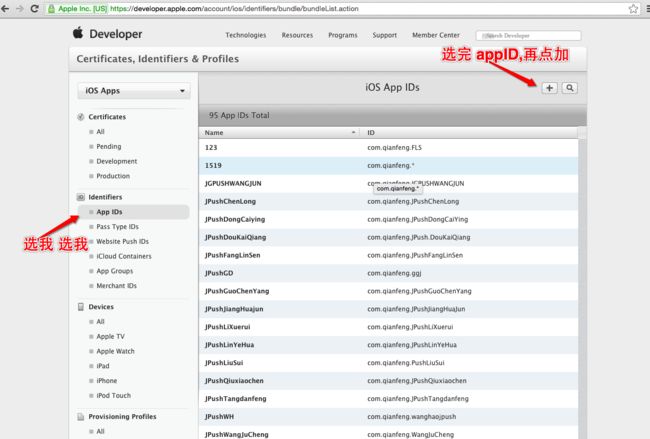Select the JPushFangLinSen row
650x439 pixels.
coord(388,255)
